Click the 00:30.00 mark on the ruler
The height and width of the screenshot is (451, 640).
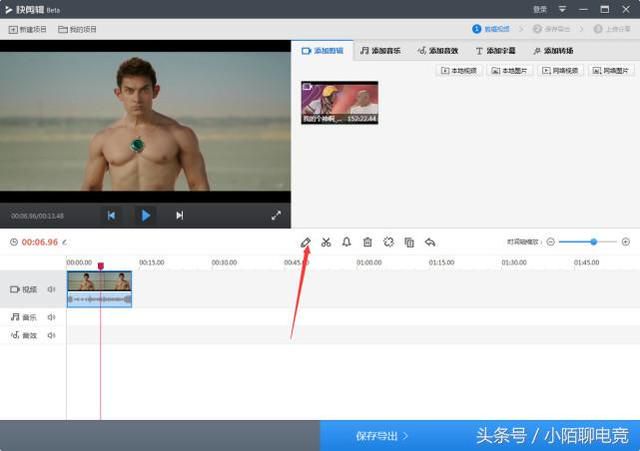224,262
